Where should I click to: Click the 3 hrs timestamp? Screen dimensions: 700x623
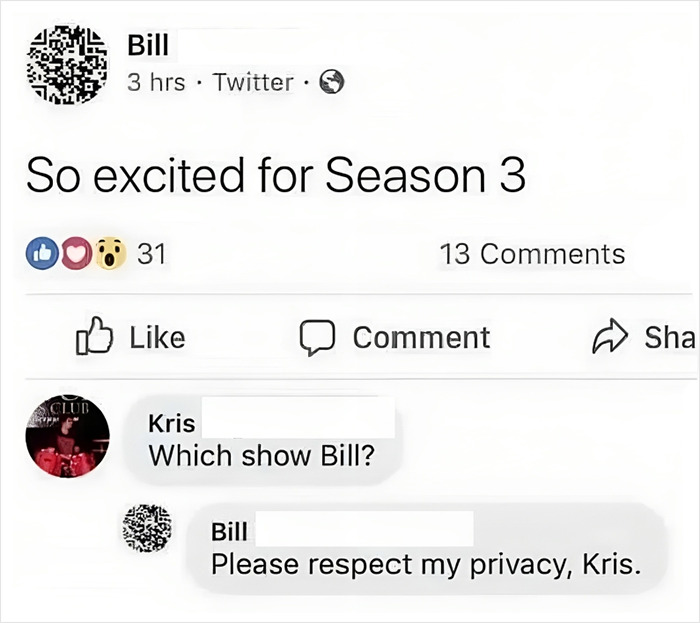click(x=156, y=83)
